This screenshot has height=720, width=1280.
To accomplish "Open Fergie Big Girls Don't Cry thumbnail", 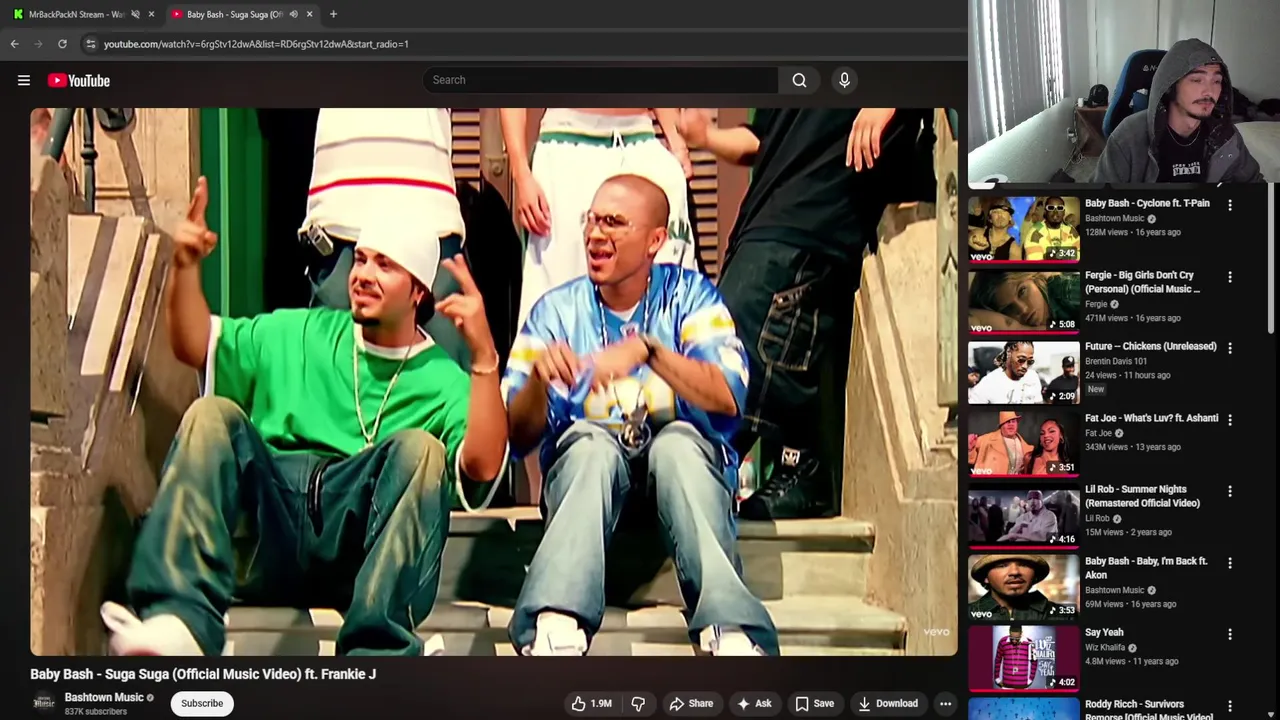I will (x=1023, y=301).
